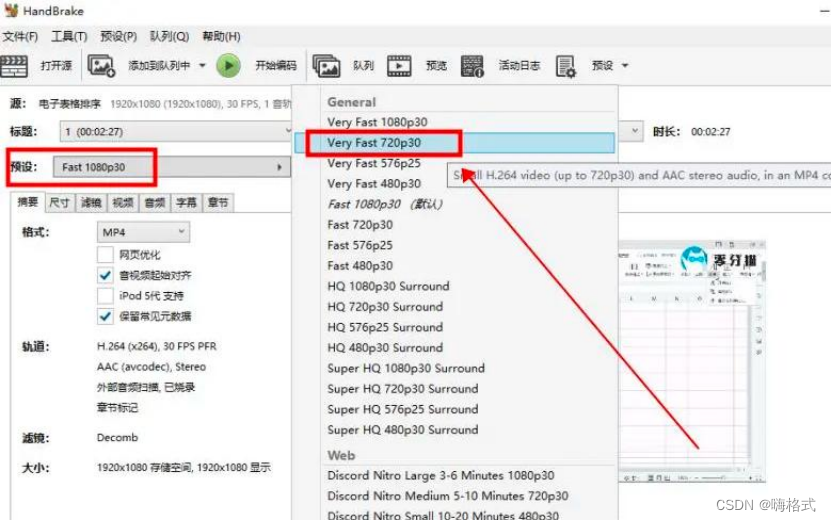Click the 打开源 toolbar label
Screen dimensions: 831x521
coord(56,66)
